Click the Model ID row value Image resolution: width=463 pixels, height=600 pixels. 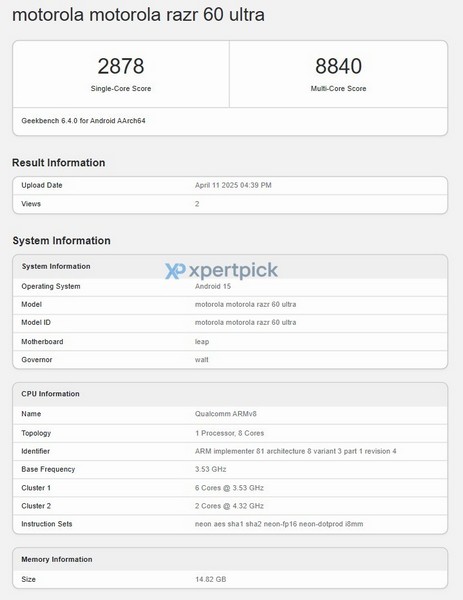point(245,323)
